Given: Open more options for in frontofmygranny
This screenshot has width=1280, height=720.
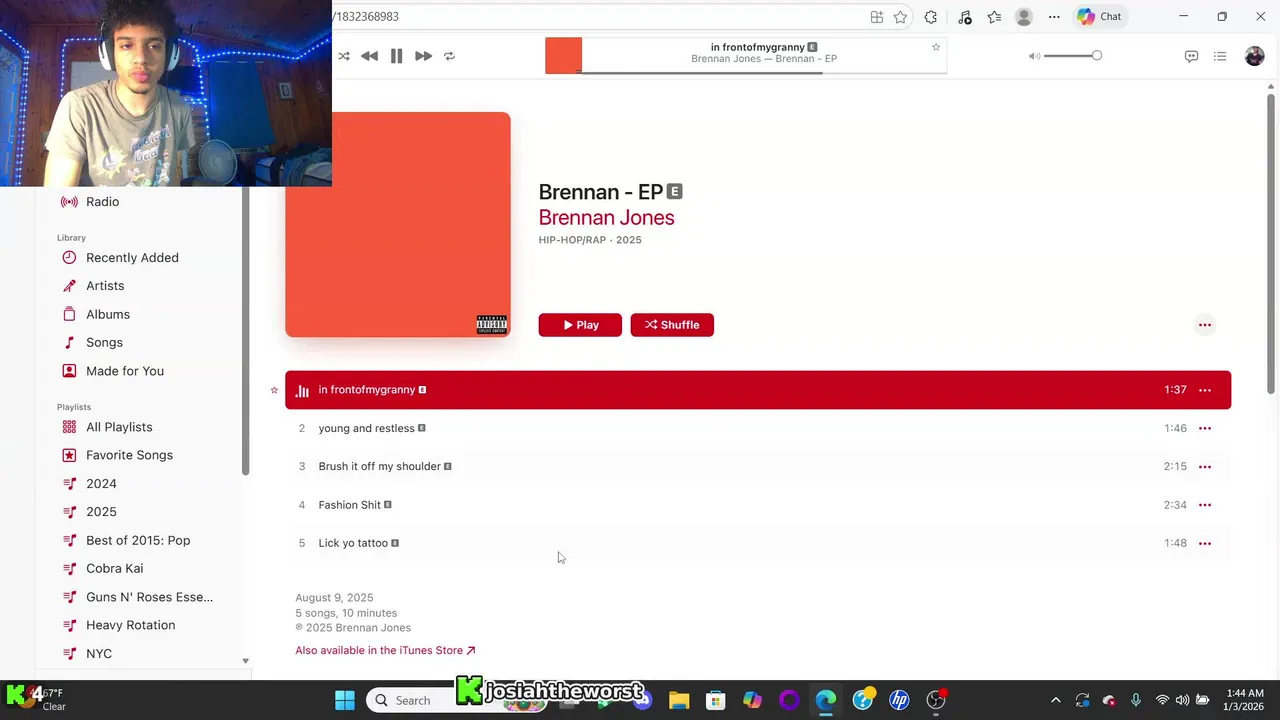Looking at the screenshot, I should tap(1205, 390).
